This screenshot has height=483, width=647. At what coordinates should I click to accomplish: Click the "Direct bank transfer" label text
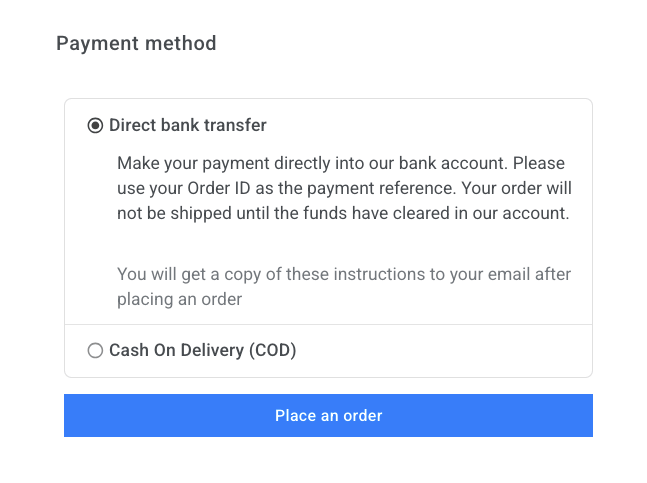[187, 126]
